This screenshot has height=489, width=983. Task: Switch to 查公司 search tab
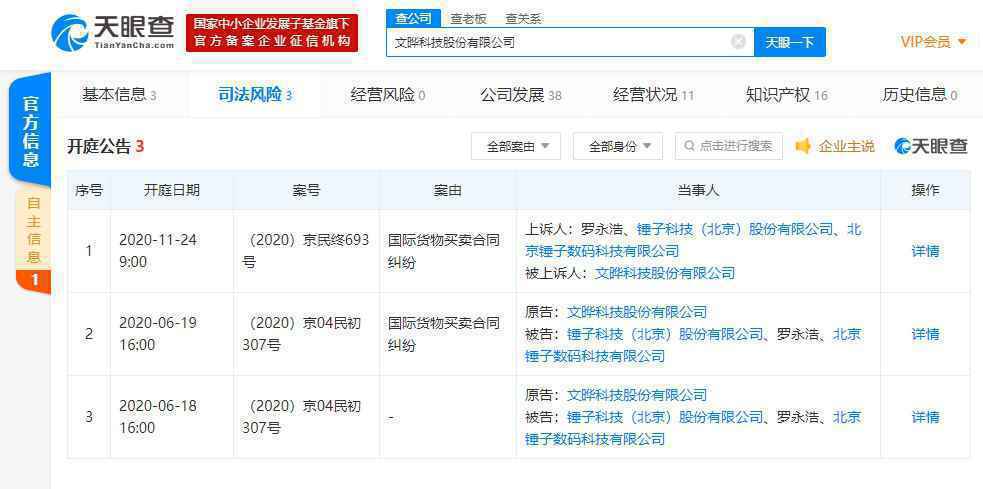[x=413, y=19]
